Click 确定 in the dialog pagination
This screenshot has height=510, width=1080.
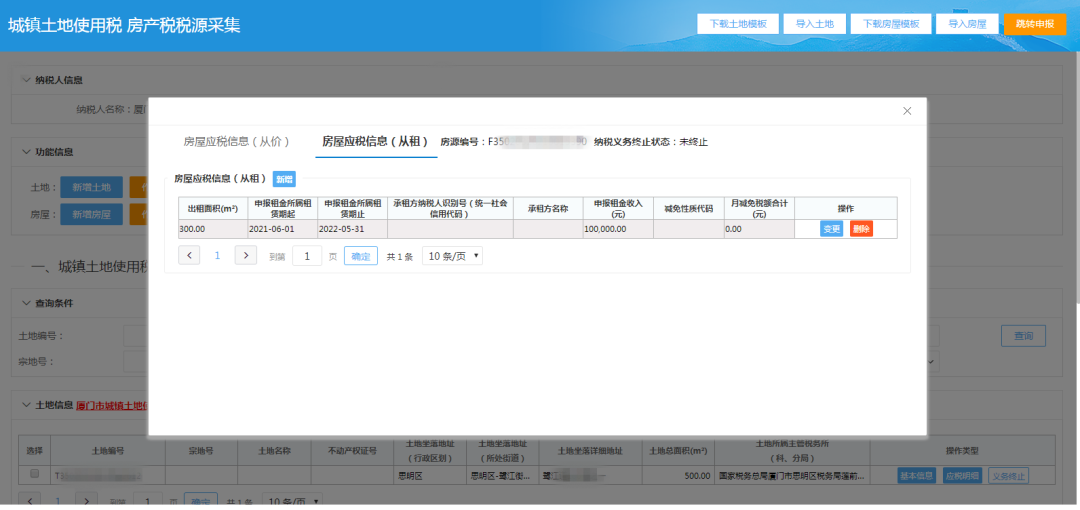tap(361, 256)
